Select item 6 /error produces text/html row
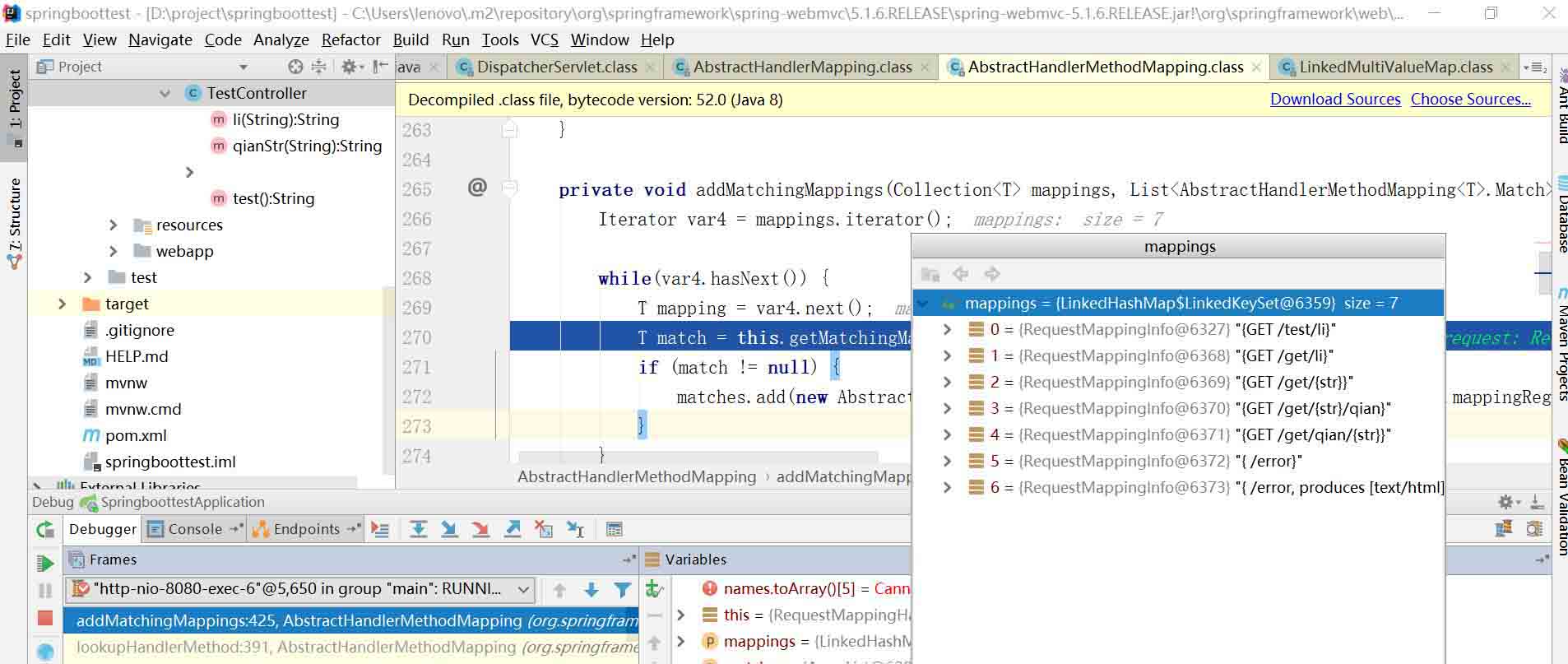Screen dimensions: 1568x664 (1179, 487)
